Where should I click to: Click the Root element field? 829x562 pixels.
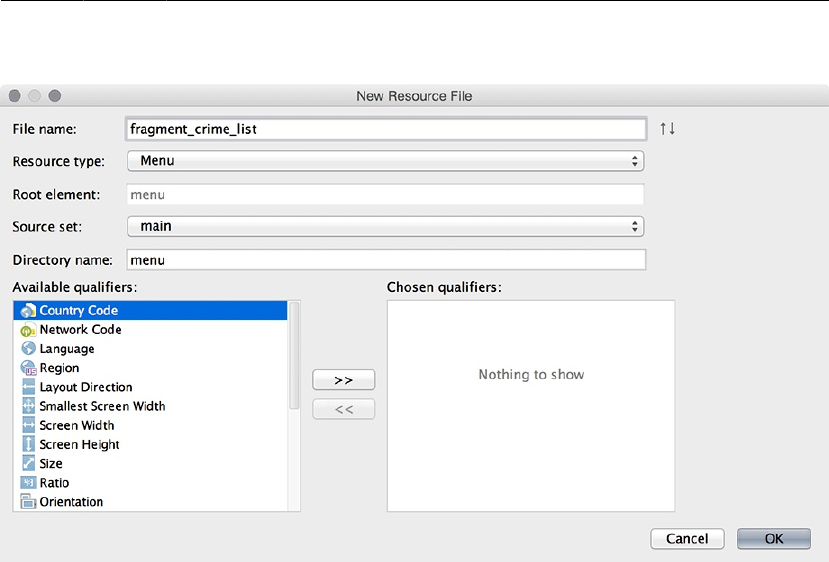[385, 195]
